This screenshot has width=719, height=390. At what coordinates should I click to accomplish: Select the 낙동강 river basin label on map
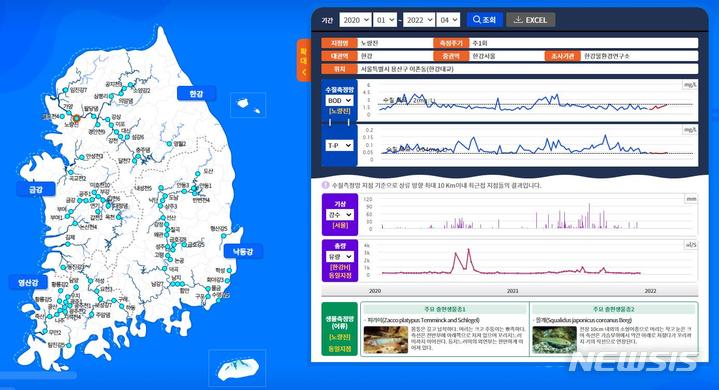(243, 251)
